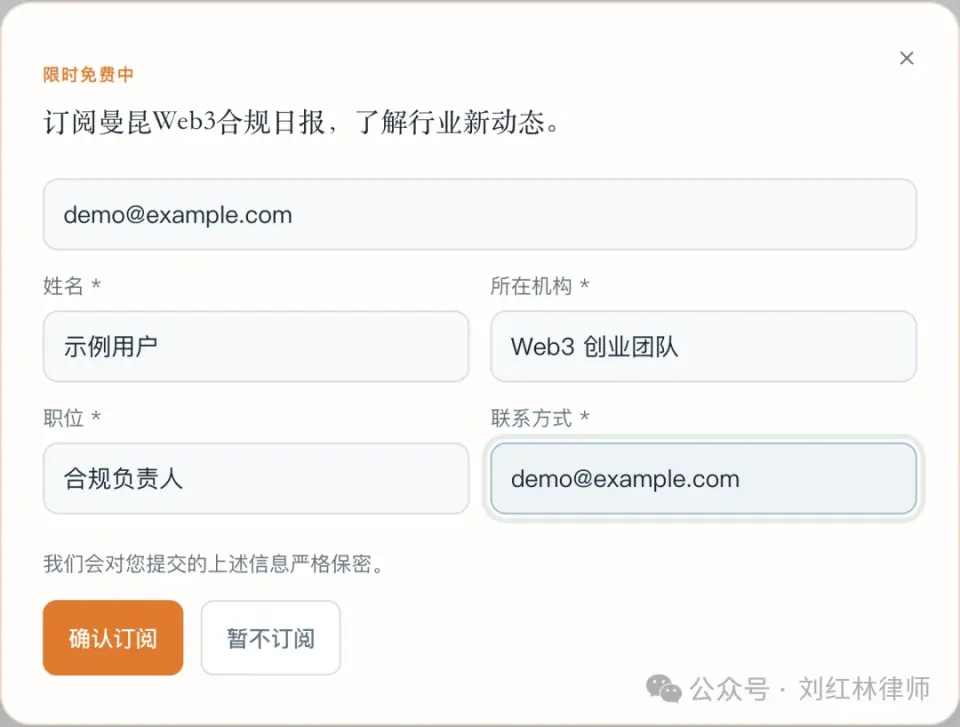
Task: Click the 姓名 field label
Action: [63, 286]
